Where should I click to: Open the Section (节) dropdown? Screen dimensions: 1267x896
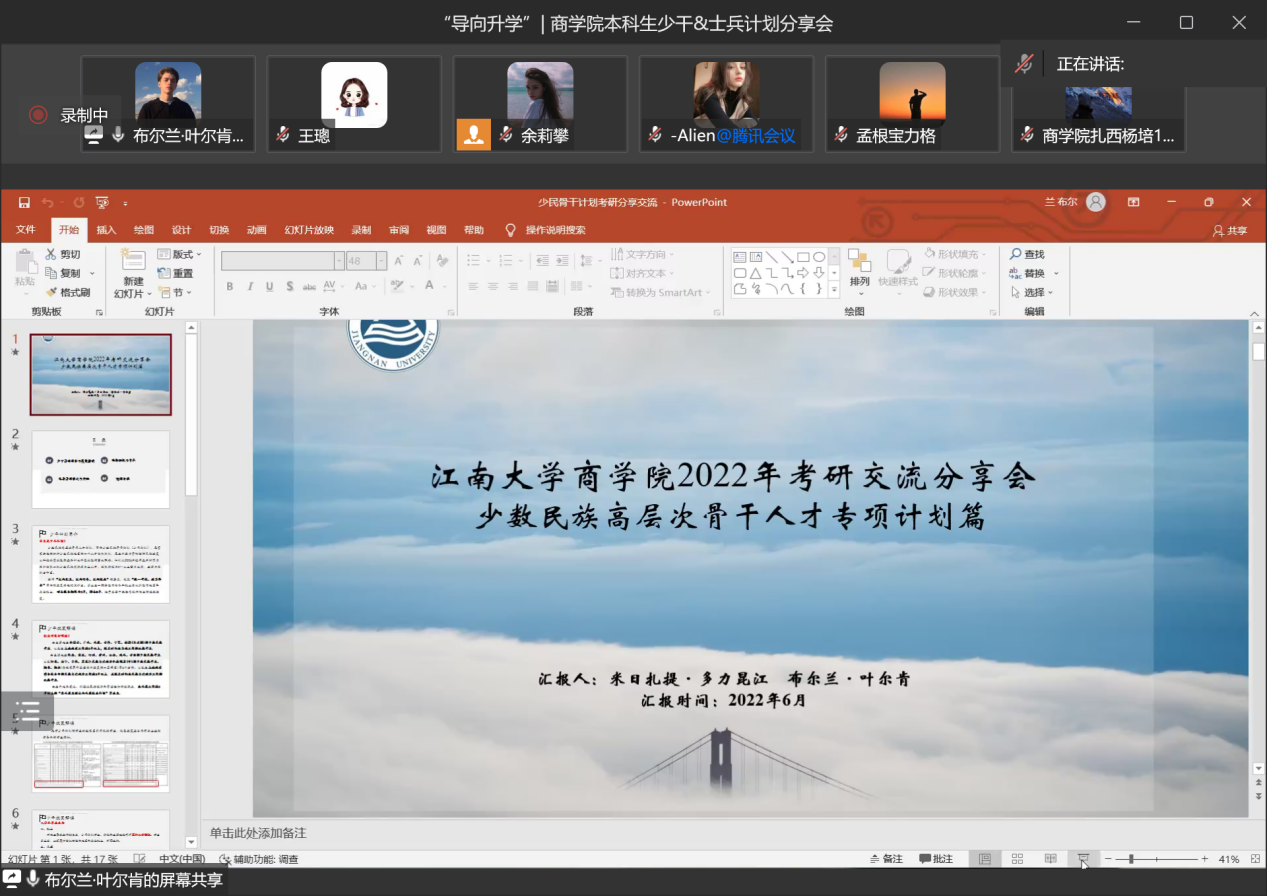pyautogui.click(x=178, y=292)
